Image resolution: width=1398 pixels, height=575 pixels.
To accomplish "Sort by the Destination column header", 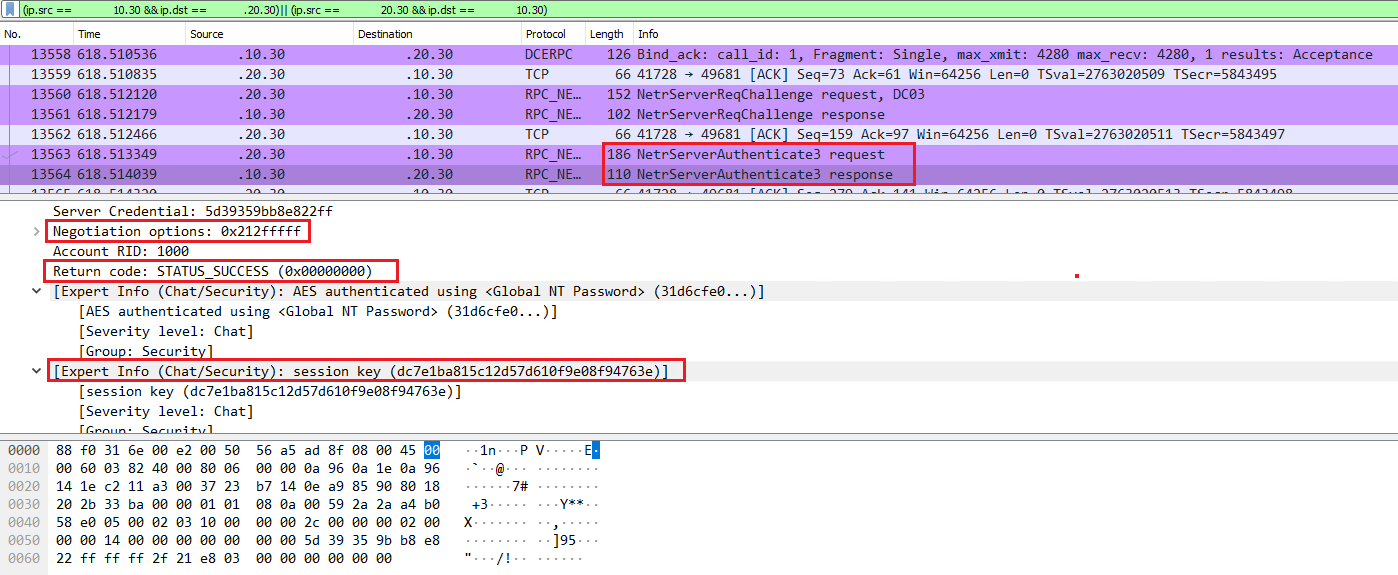I will pyautogui.click(x=385, y=34).
